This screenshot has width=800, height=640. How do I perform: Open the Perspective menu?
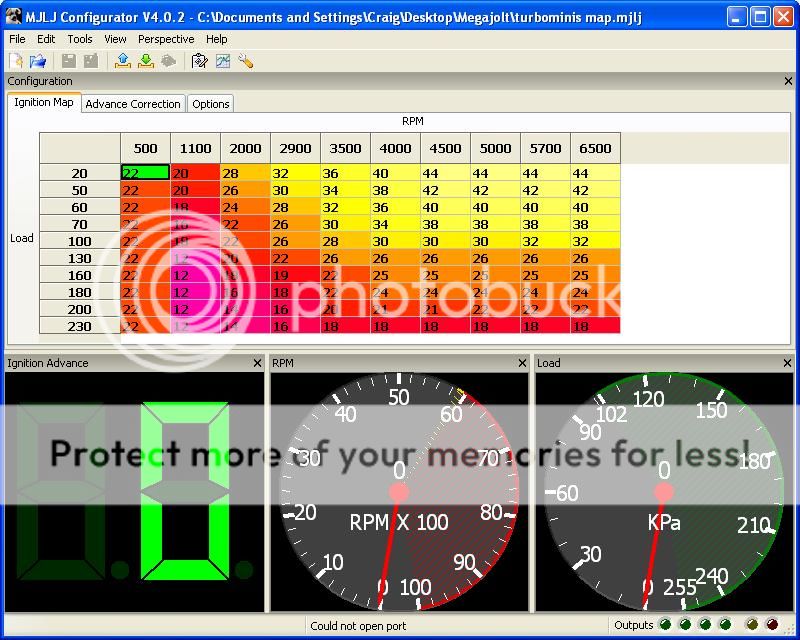(x=166, y=39)
